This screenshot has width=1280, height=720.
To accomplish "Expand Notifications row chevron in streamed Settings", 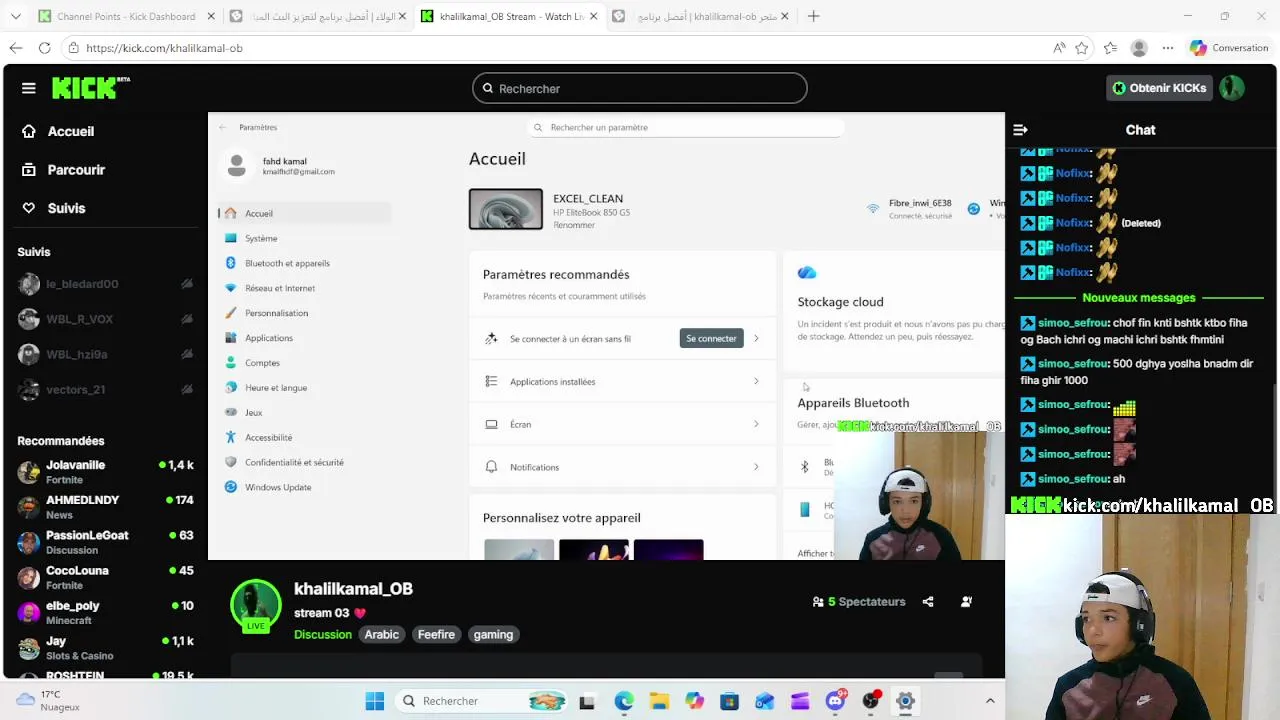I will click(x=756, y=467).
